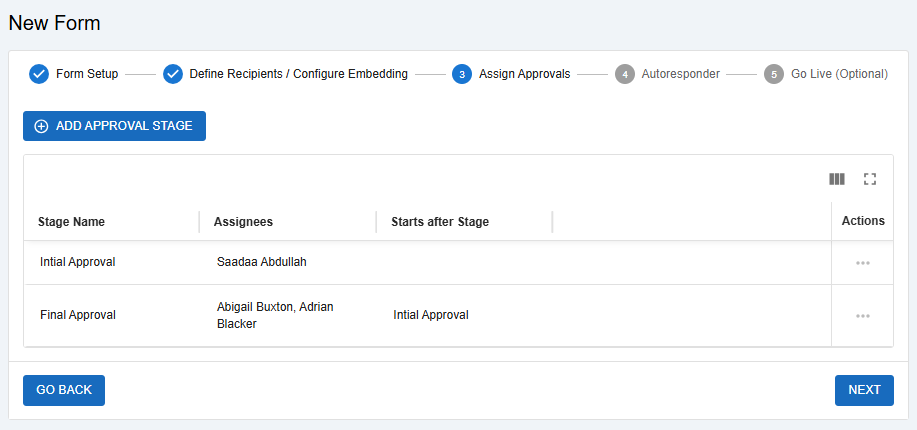Toggle fullscreen table view icon
This screenshot has height=430, width=917.
tap(869, 179)
